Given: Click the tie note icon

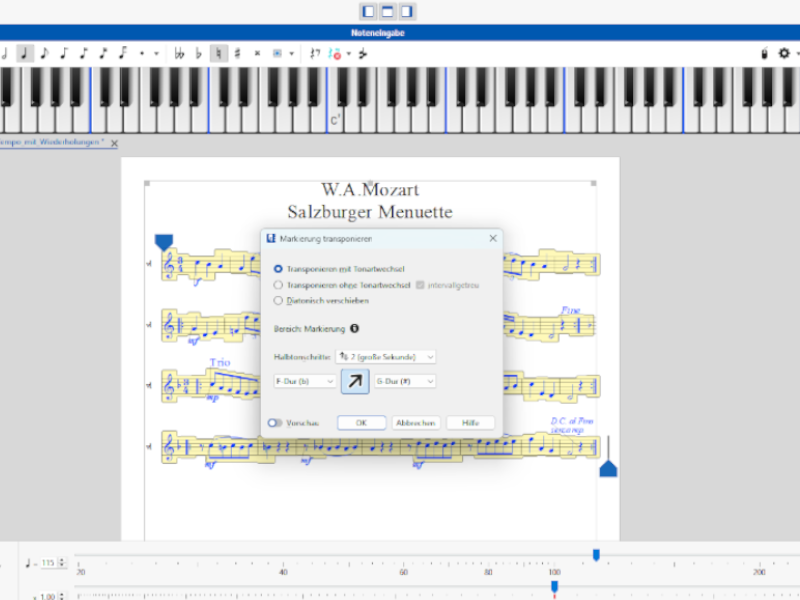Looking at the screenshot, I should click(363, 53).
